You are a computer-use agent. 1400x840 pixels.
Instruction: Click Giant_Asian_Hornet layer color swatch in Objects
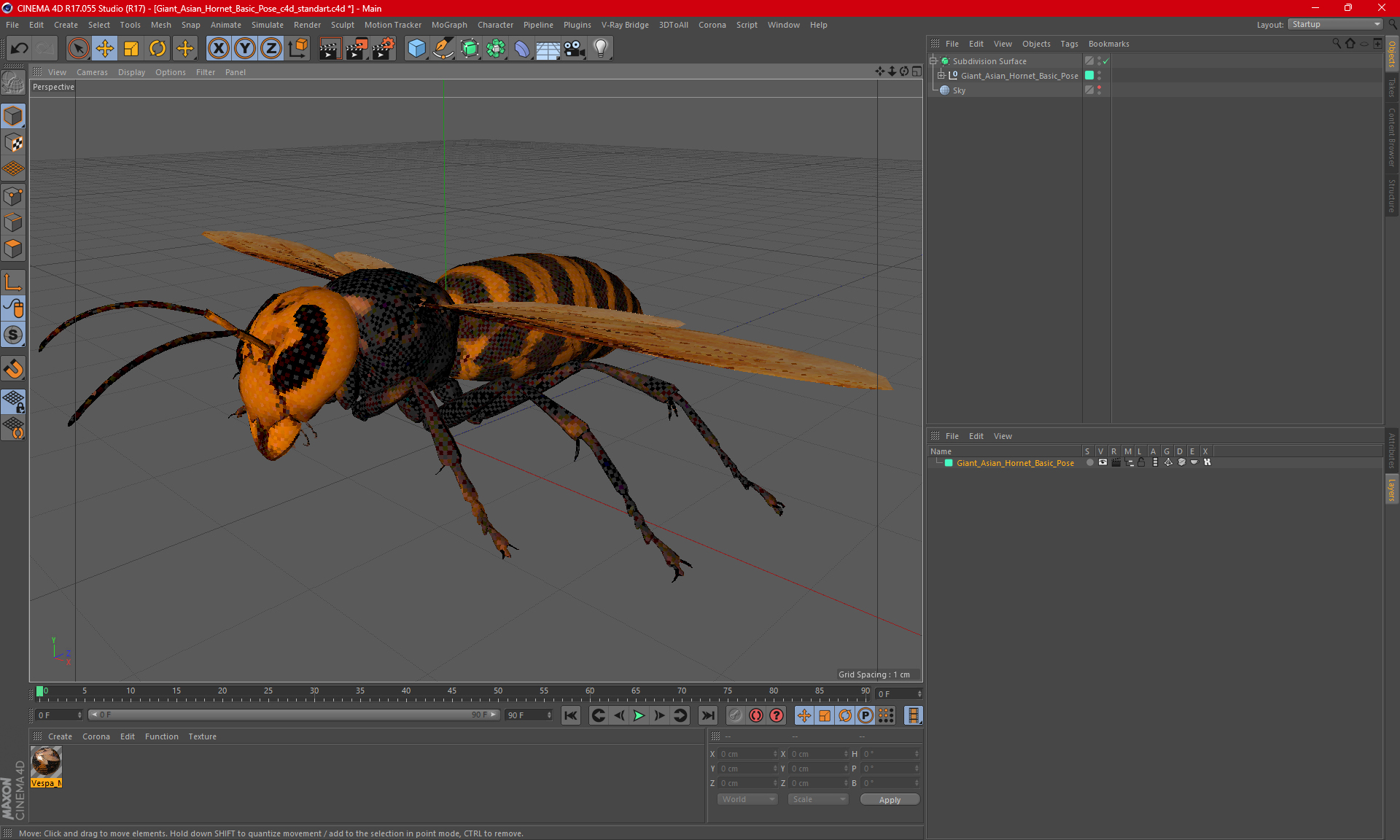point(1089,76)
